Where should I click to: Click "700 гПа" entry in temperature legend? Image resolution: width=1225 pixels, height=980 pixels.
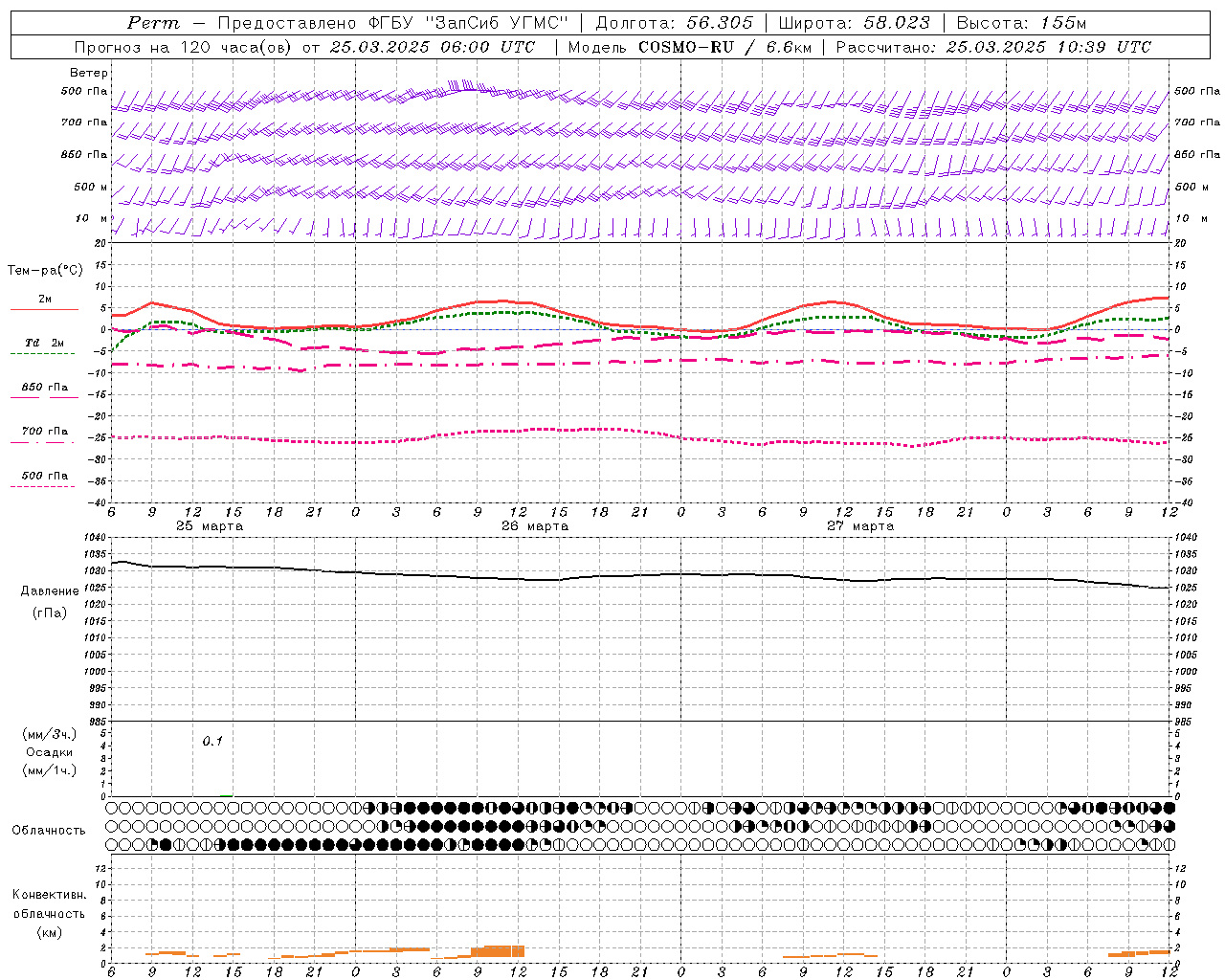pyautogui.click(x=45, y=431)
